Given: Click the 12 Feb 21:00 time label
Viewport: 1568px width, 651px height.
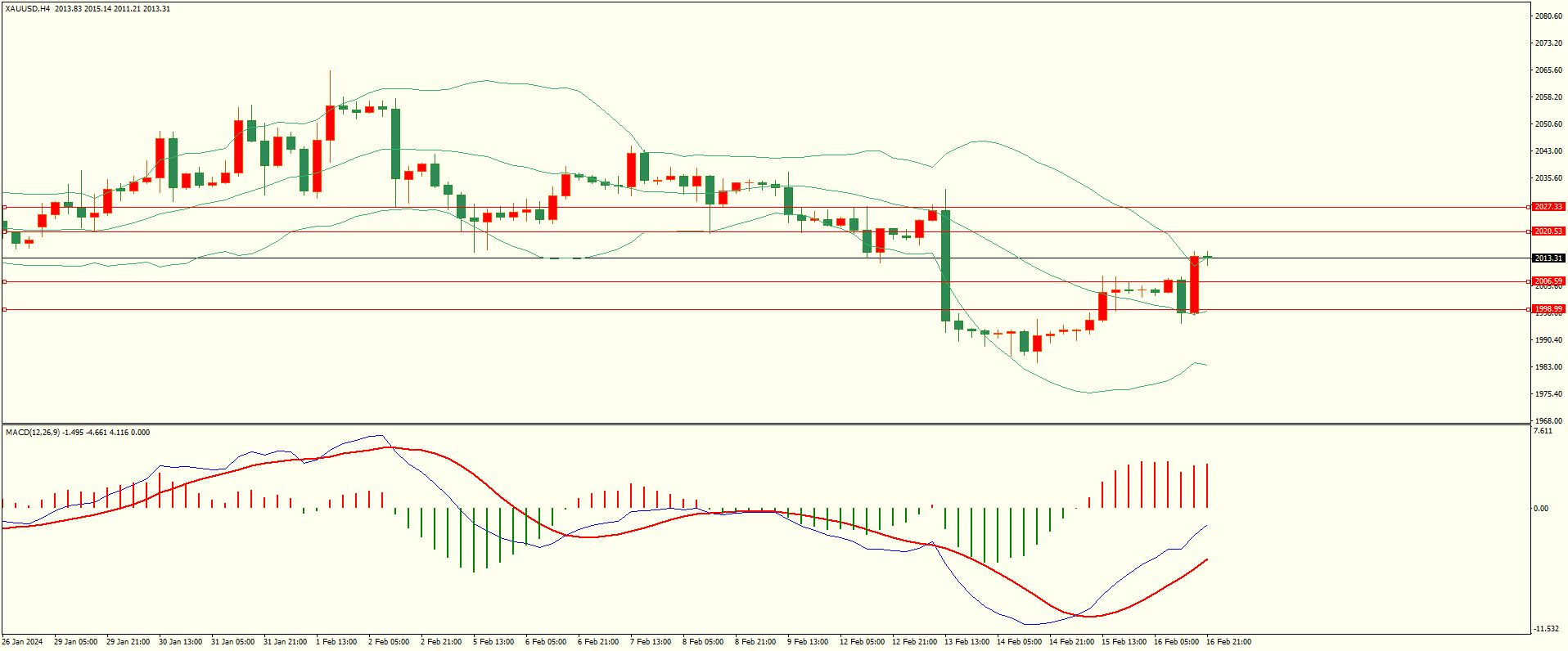Looking at the screenshot, I should click(x=914, y=642).
